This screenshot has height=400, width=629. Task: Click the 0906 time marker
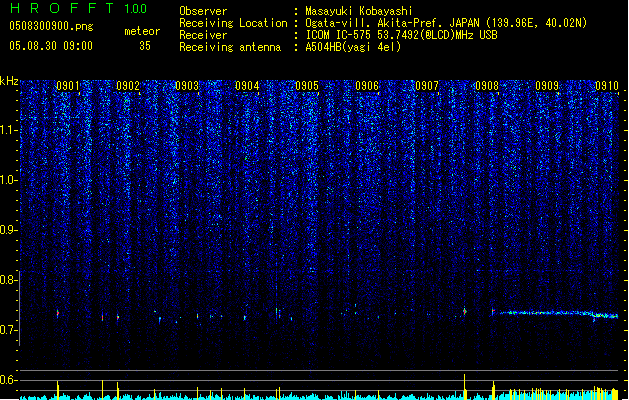pyautogui.click(x=367, y=86)
